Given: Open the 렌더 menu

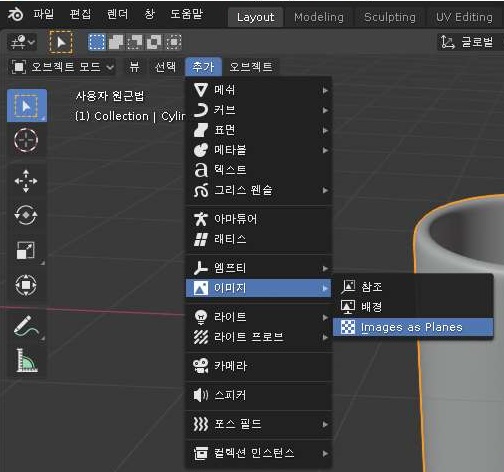Looking at the screenshot, I should coord(117,14).
